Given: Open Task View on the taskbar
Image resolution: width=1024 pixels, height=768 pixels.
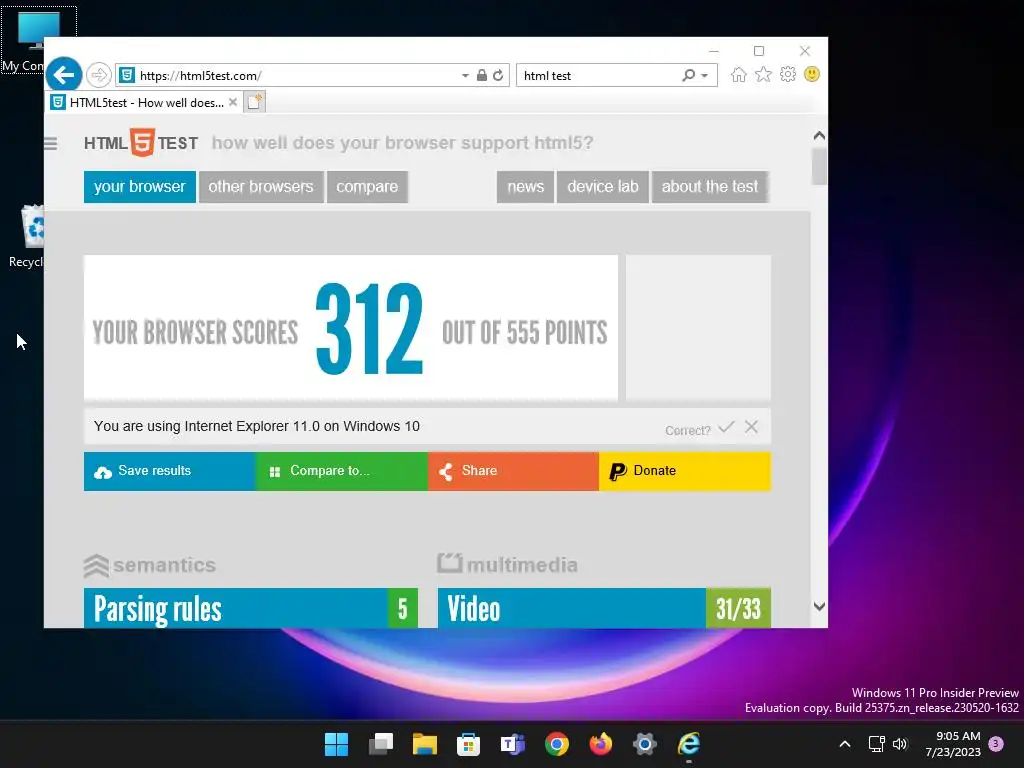Looking at the screenshot, I should pyautogui.click(x=381, y=744).
